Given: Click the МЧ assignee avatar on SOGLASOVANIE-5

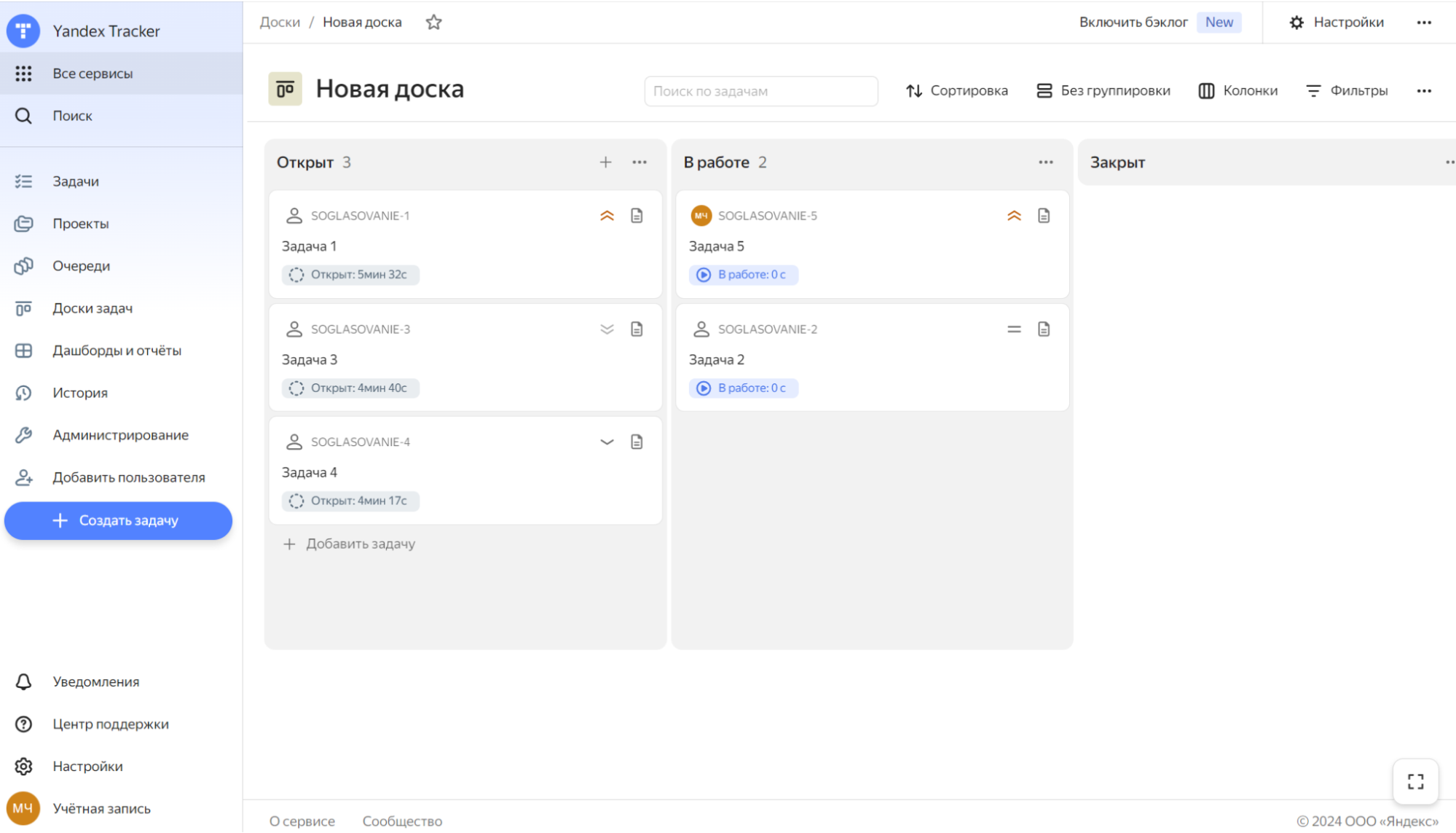Looking at the screenshot, I should coord(701,216).
